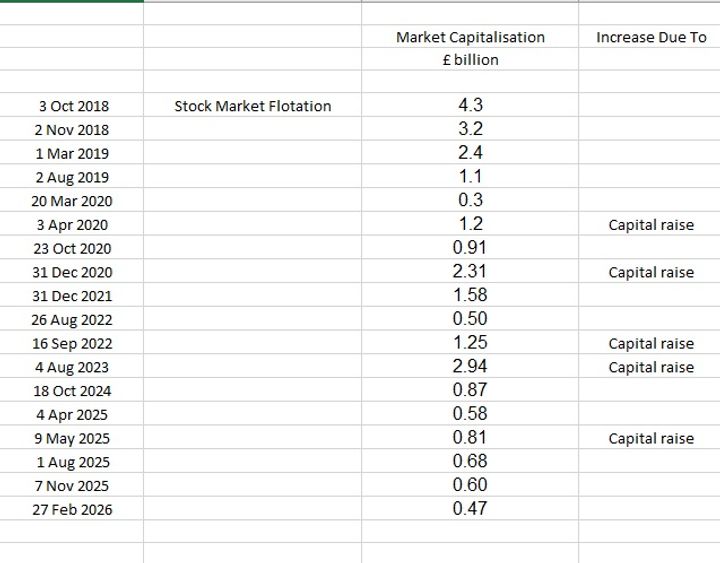
Task: Click Capital raise cell for 9 May 2025
Action: click(651, 439)
